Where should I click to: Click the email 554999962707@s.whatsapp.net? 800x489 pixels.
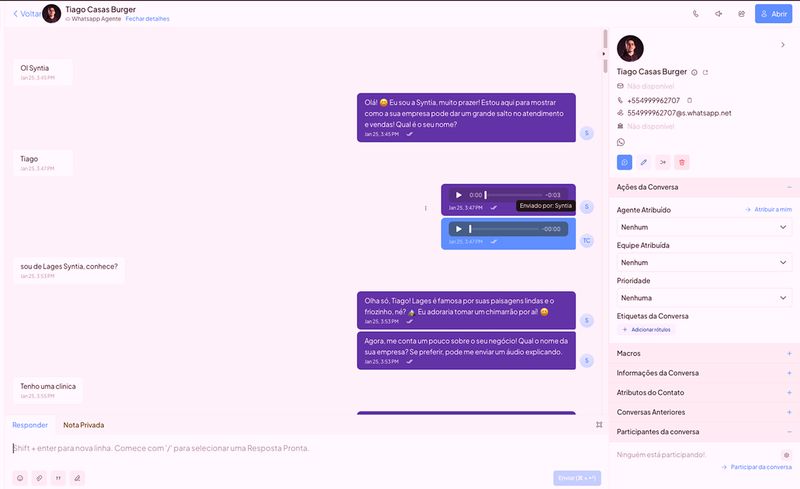pos(679,113)
